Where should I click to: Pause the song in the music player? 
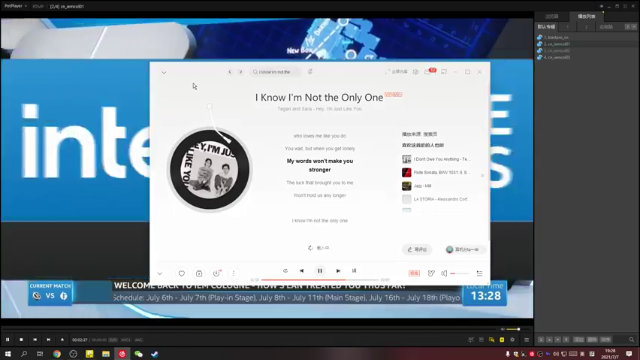point(320,271)
